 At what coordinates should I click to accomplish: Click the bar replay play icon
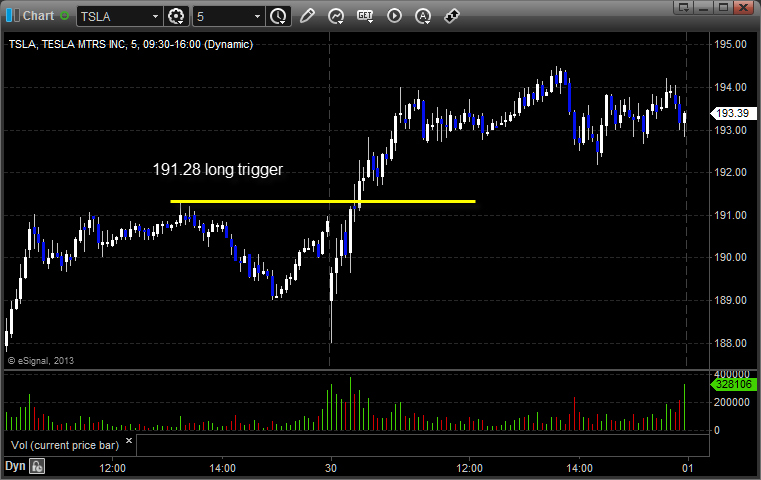394,16
